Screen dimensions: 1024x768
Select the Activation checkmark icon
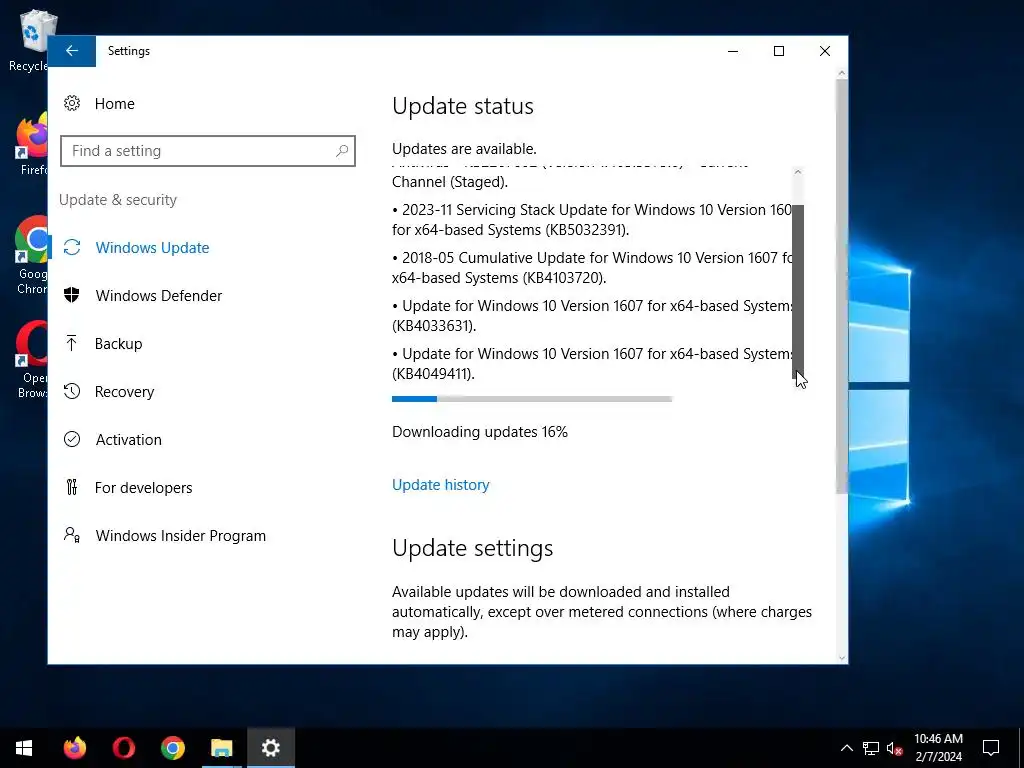click(x=72, y=440)
